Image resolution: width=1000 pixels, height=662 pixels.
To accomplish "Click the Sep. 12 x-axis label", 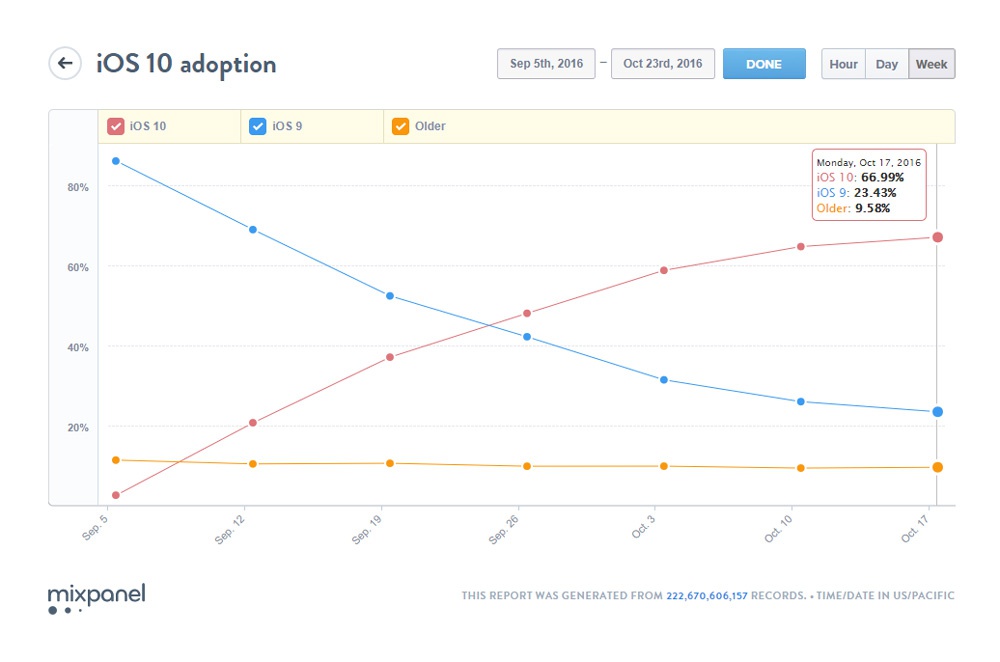I will pyautogui.click(x=230, y=529).
